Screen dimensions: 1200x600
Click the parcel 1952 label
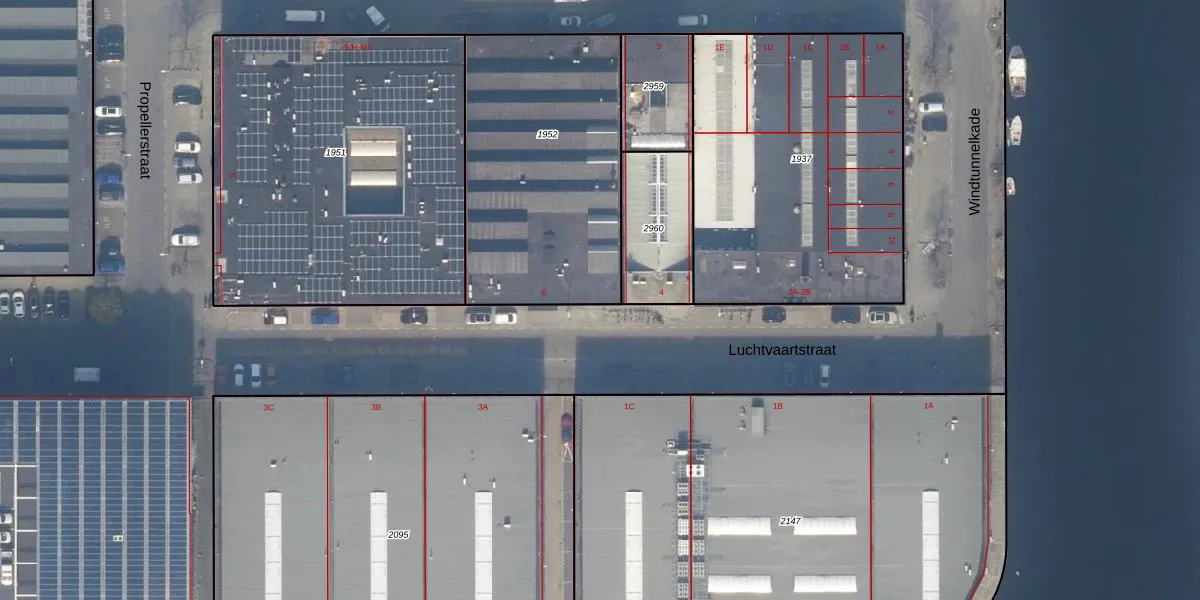tap(547, 134)
